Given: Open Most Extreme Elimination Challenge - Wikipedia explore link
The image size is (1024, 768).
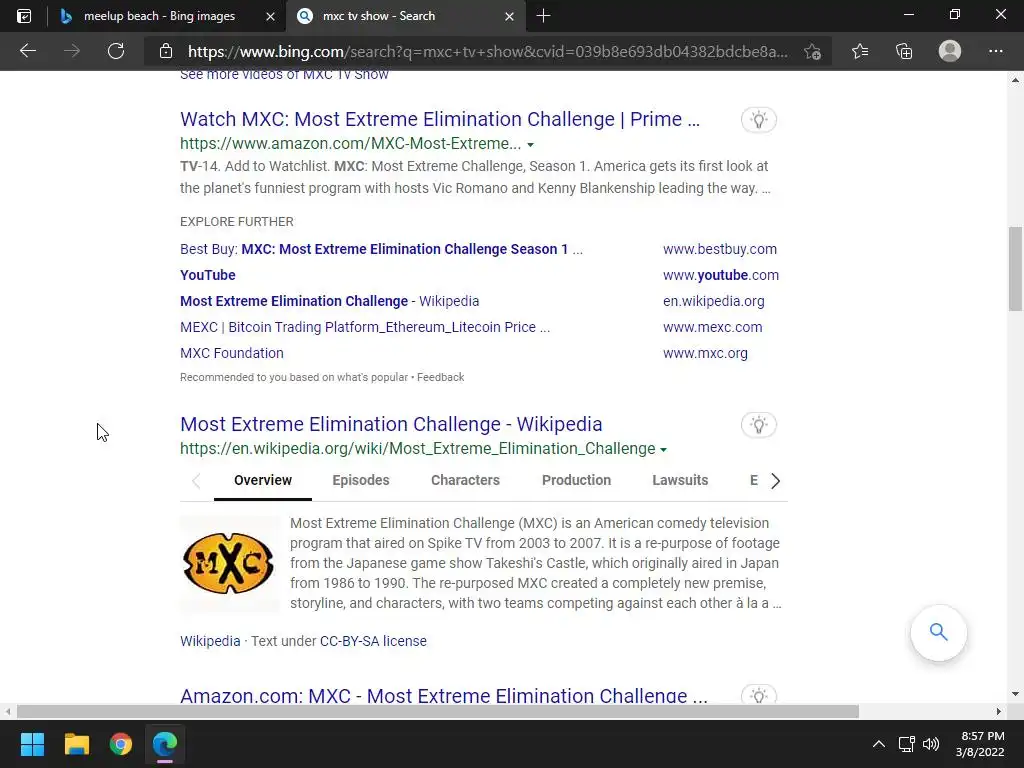Looking at the screenshot, I should (330, 301).
